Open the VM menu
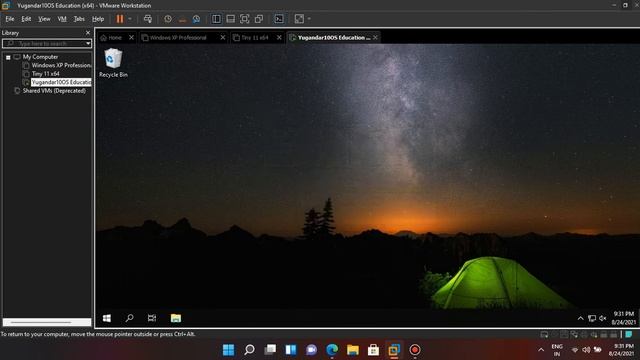640x360 pixels. click(x=62, y=19)
